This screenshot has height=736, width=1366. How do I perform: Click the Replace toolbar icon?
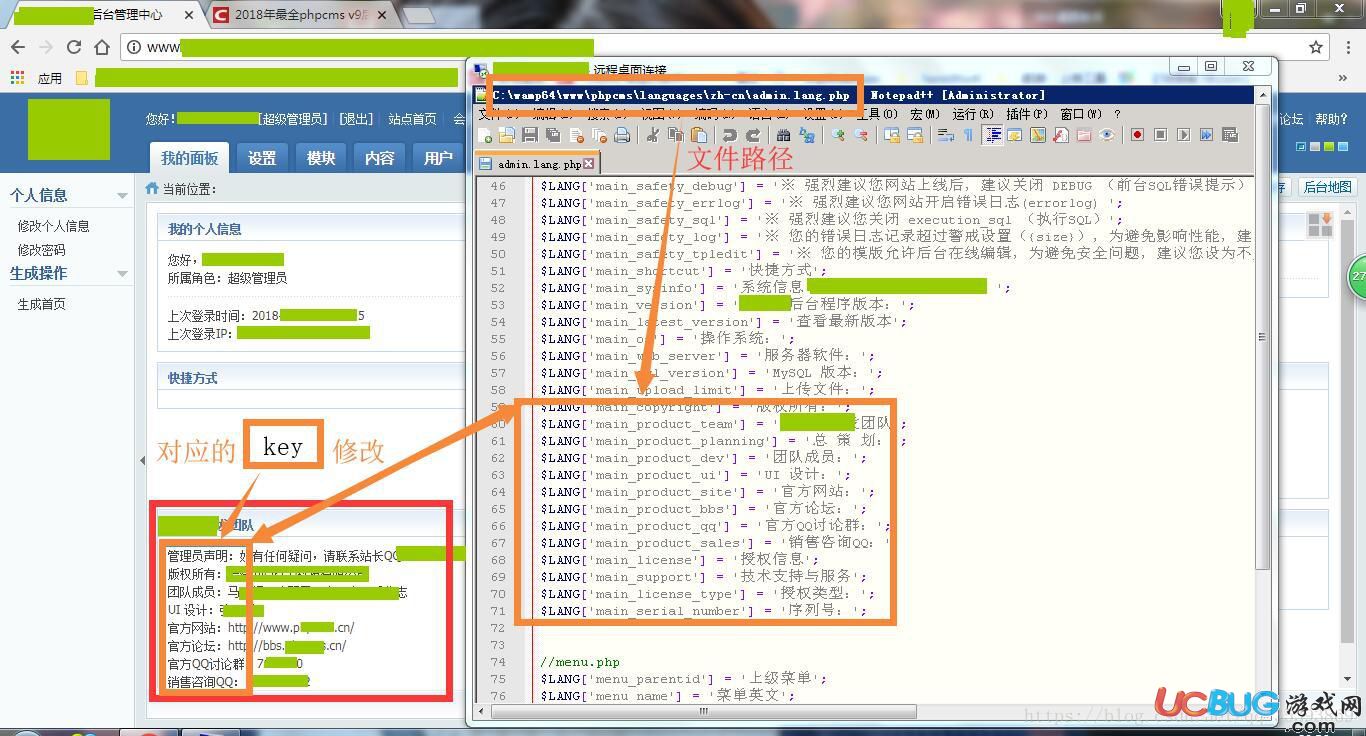pyautogui.click(x=807, y=135)
